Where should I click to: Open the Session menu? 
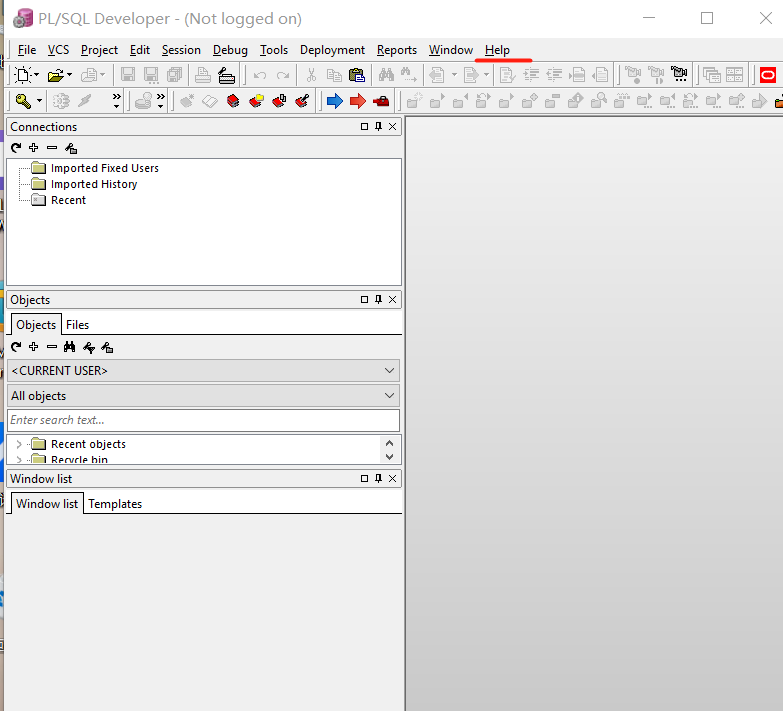pos(181,50)
